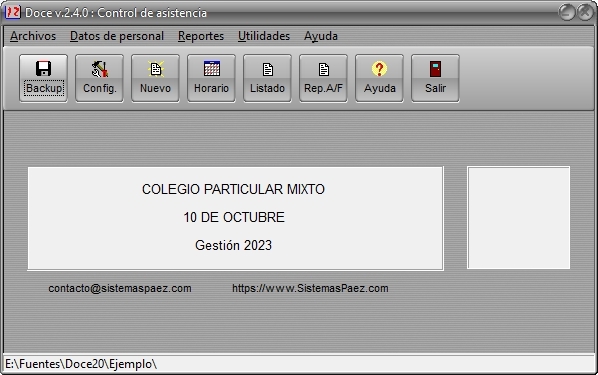This screenshot has height=375, width=598.
Task: Open the Datos de personal menu
Action: click(x=117, y=36)
